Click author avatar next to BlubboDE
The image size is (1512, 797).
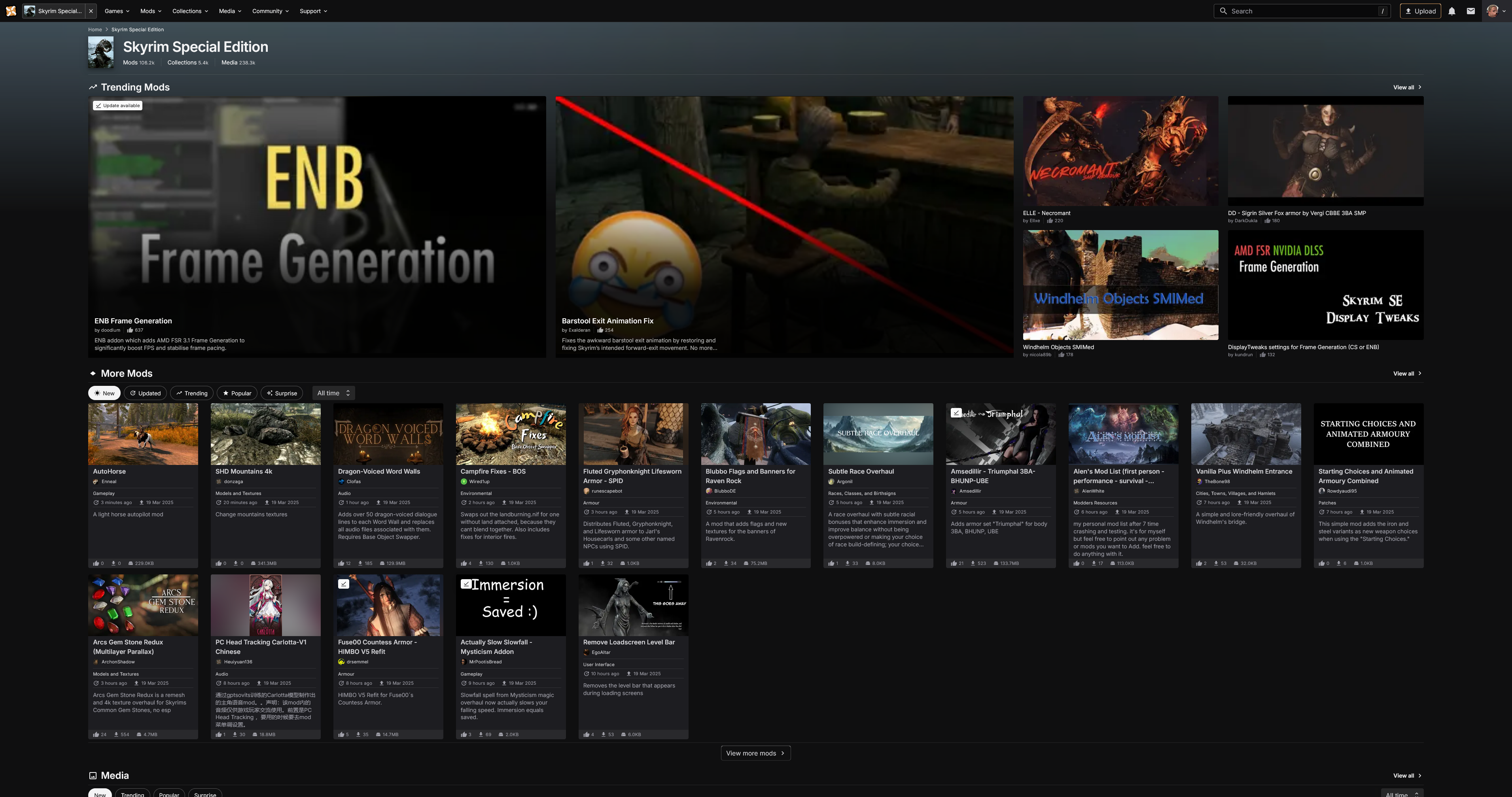pyautogui.click(x=708, y=491)
